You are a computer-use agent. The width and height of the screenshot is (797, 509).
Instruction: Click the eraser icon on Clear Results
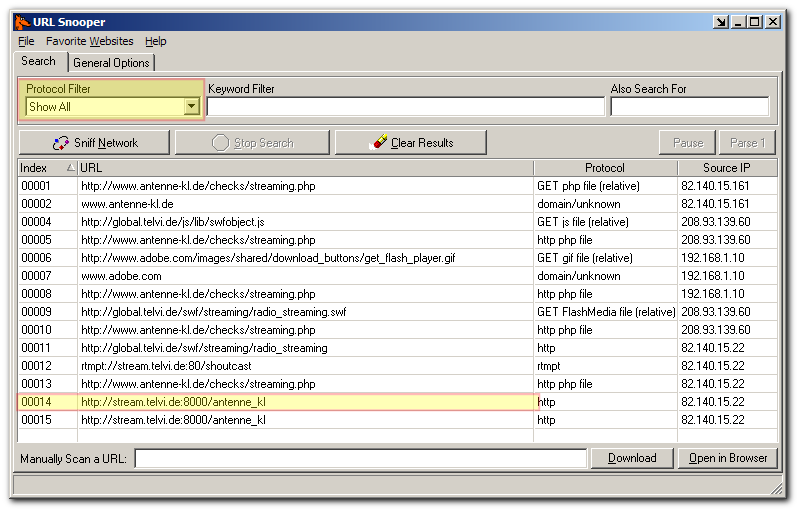click(x=378, y=142)
